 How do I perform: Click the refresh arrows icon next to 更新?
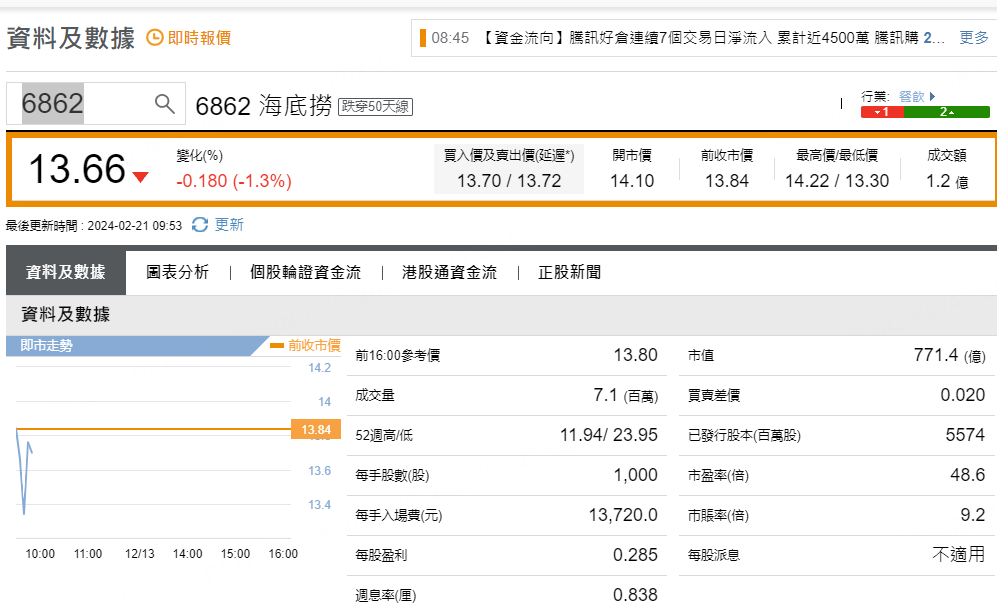click(200, 224)
